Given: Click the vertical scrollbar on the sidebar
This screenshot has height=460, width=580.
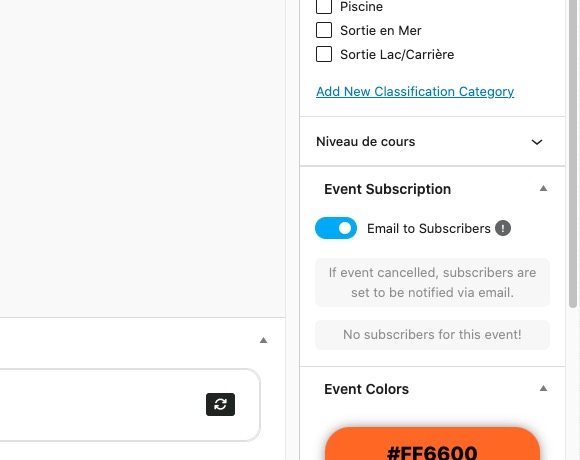Looking at the screenshot, I should [573, 155].
